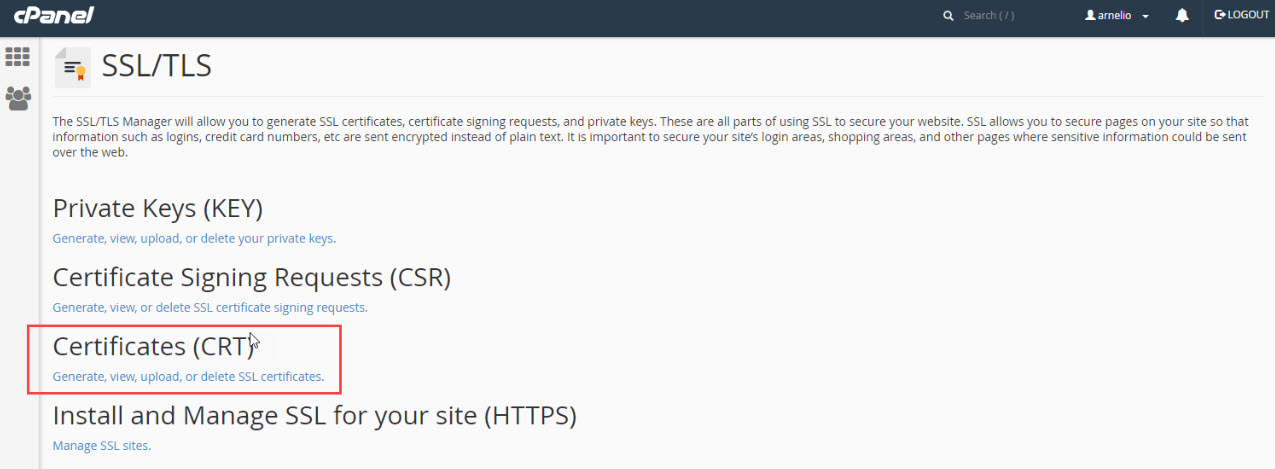This screenshot has height=469, width=1275.
Task: Click the cPanel logo
Action: (x=52, y=16)
